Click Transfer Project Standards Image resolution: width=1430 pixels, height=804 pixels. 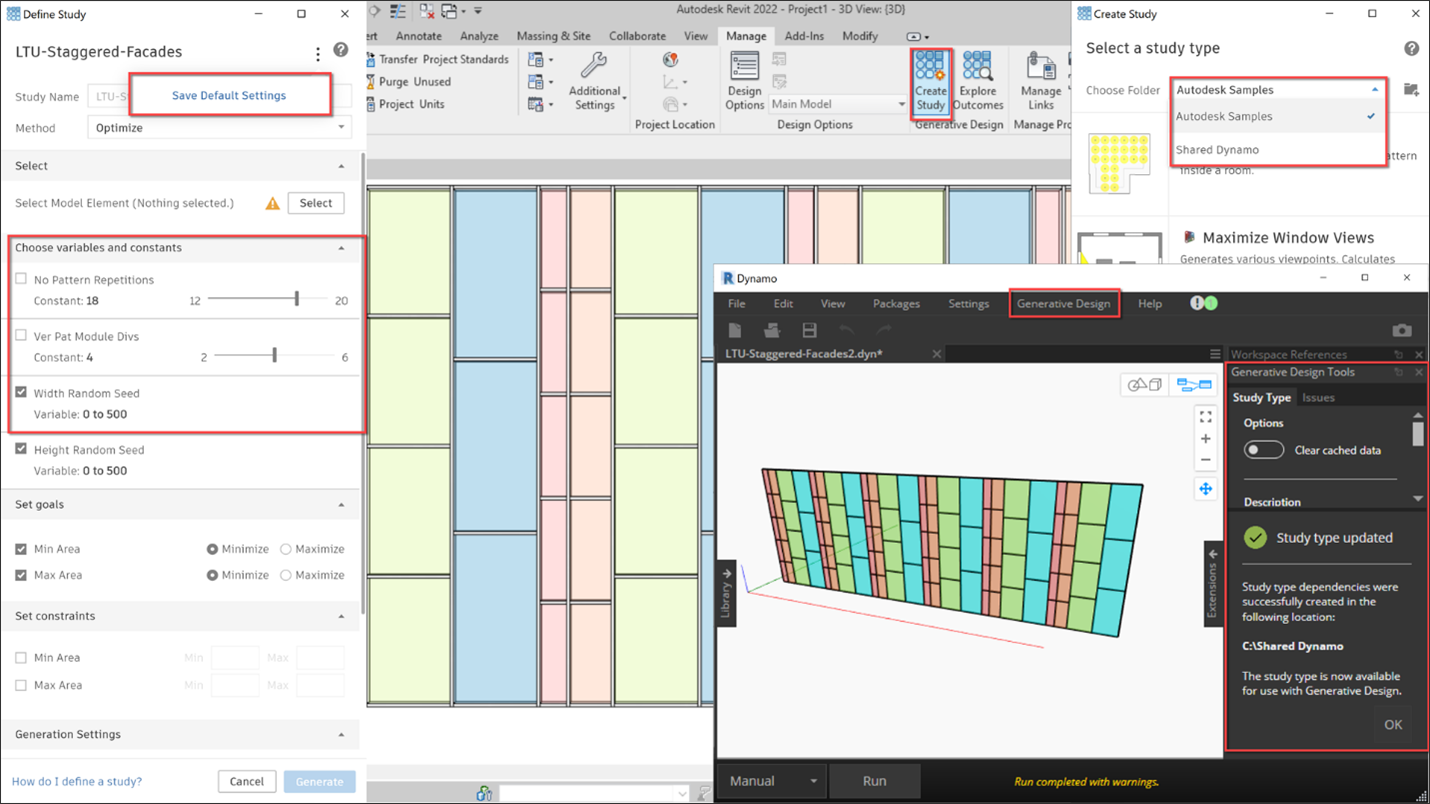click(437, 59)
